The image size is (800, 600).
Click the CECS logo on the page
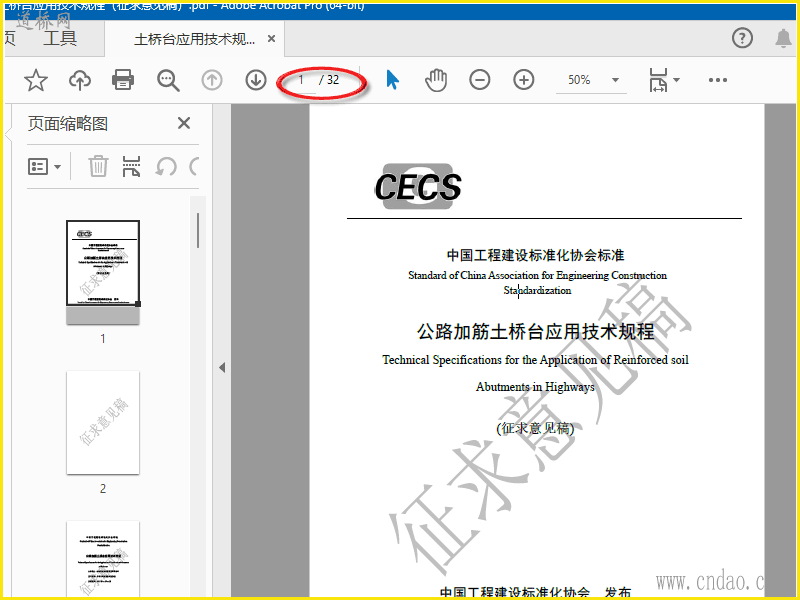click(418, 186)
